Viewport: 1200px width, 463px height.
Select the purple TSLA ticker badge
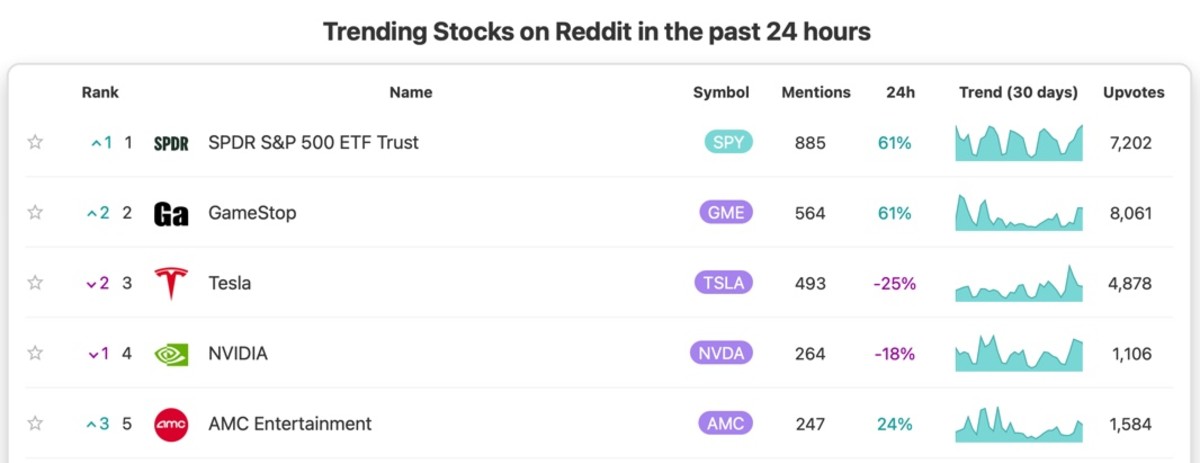tap(723, 283)
